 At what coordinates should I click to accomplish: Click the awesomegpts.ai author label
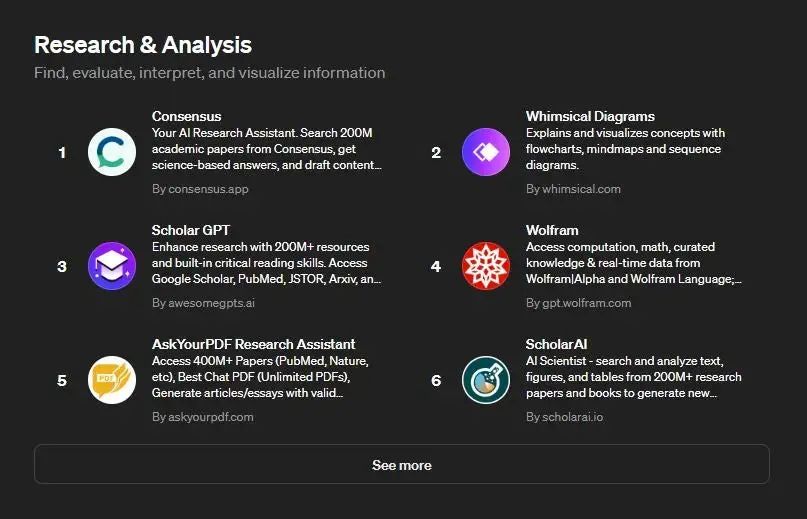coord(203,302)
